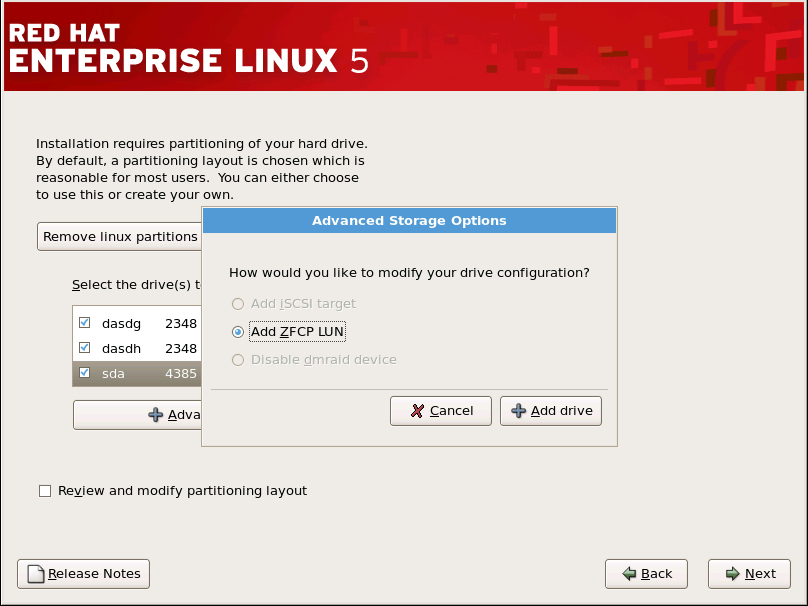Open the Release Notes

pyautogui.click(x=83, y=574)
